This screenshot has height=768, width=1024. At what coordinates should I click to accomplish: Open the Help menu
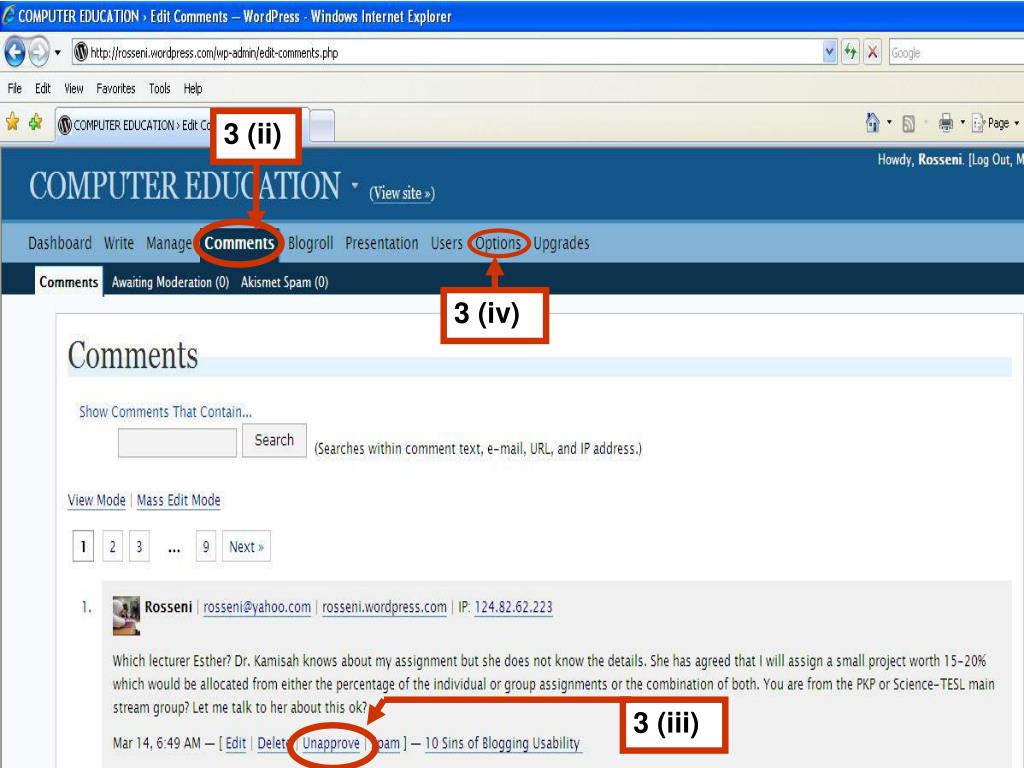pos(193,88)
